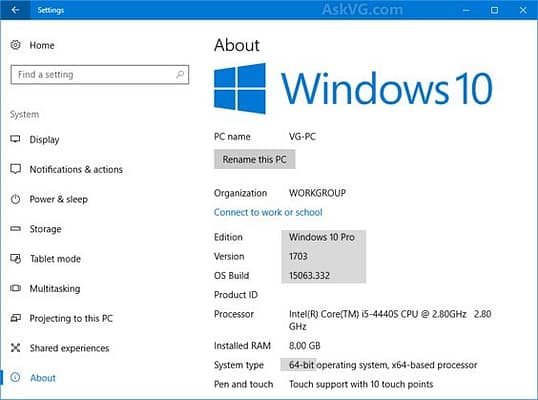Click Organization value WORKGROUP
This screenshot has width=538, height=400.
point(317,193)
